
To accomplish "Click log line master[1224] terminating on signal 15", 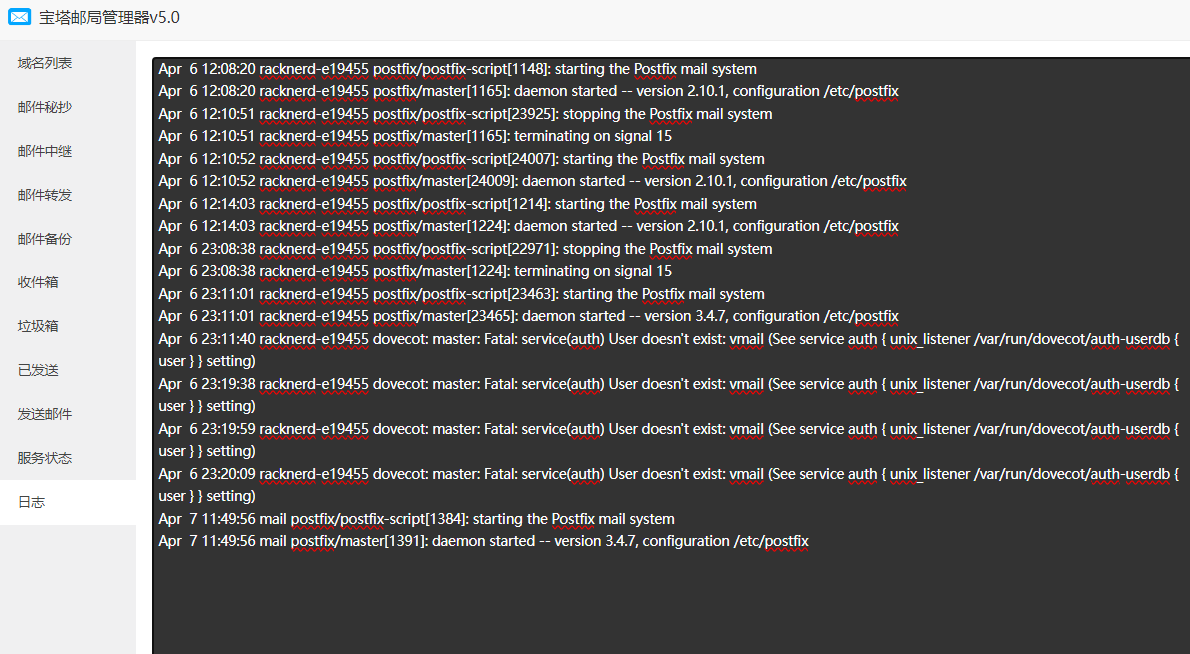I will (x=415, y=271).
